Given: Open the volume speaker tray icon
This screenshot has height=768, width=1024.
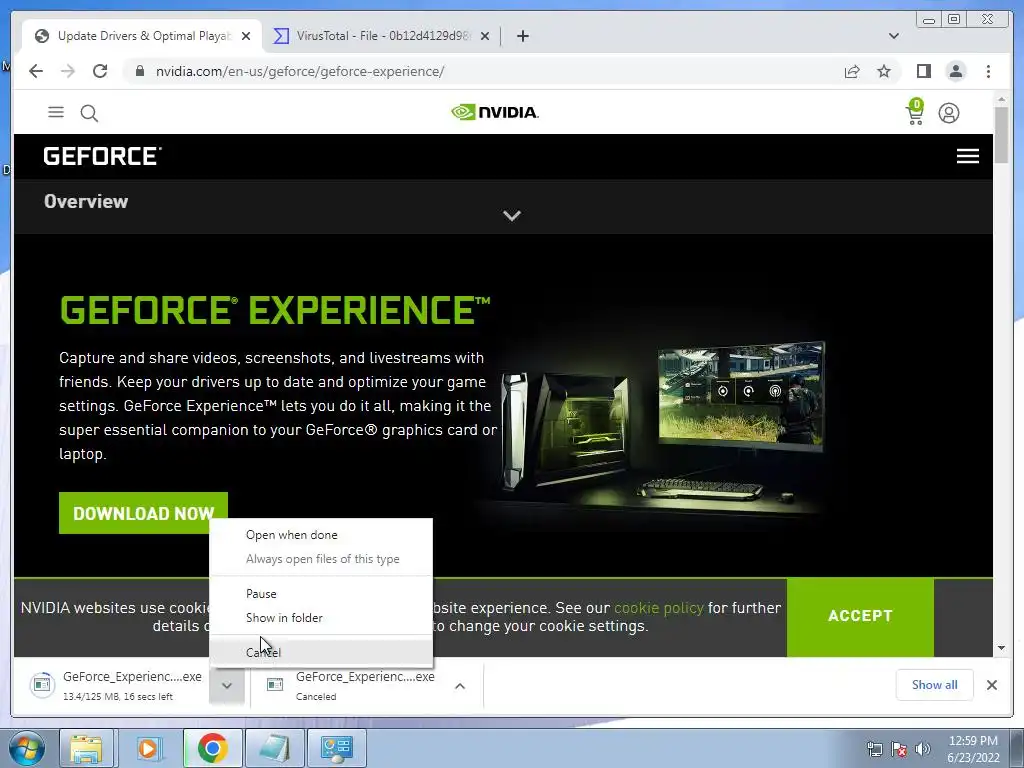Looking at the screenshot, I should click(923, 749).
